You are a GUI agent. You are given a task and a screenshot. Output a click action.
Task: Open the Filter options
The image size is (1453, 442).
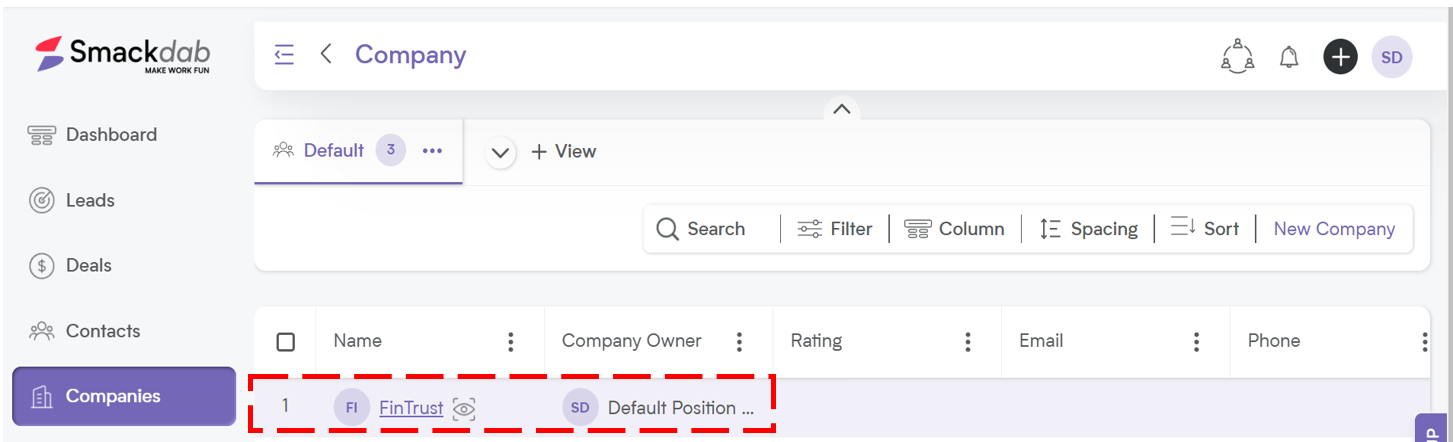point(835,229)
